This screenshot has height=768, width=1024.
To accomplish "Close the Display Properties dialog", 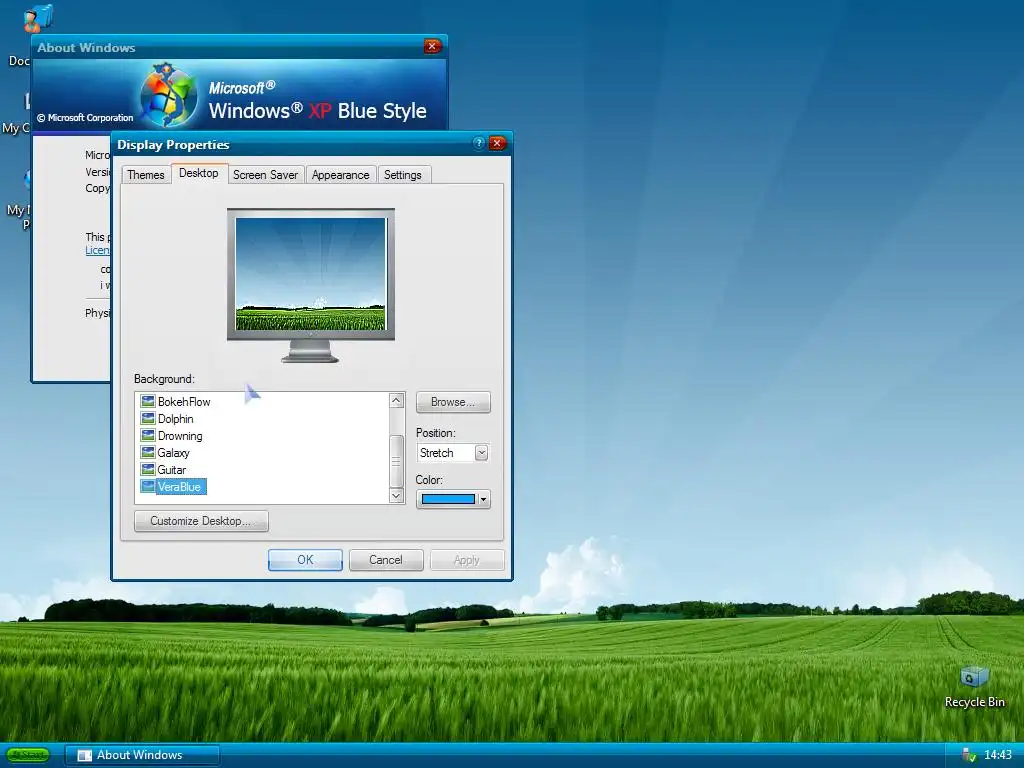I will point(498,143).
